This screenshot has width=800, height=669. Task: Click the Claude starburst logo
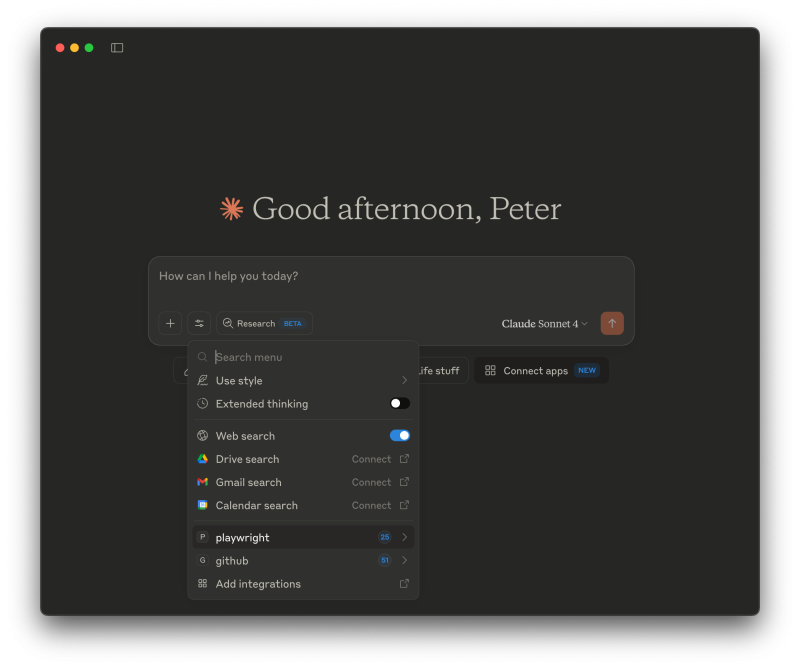[232, 209]
